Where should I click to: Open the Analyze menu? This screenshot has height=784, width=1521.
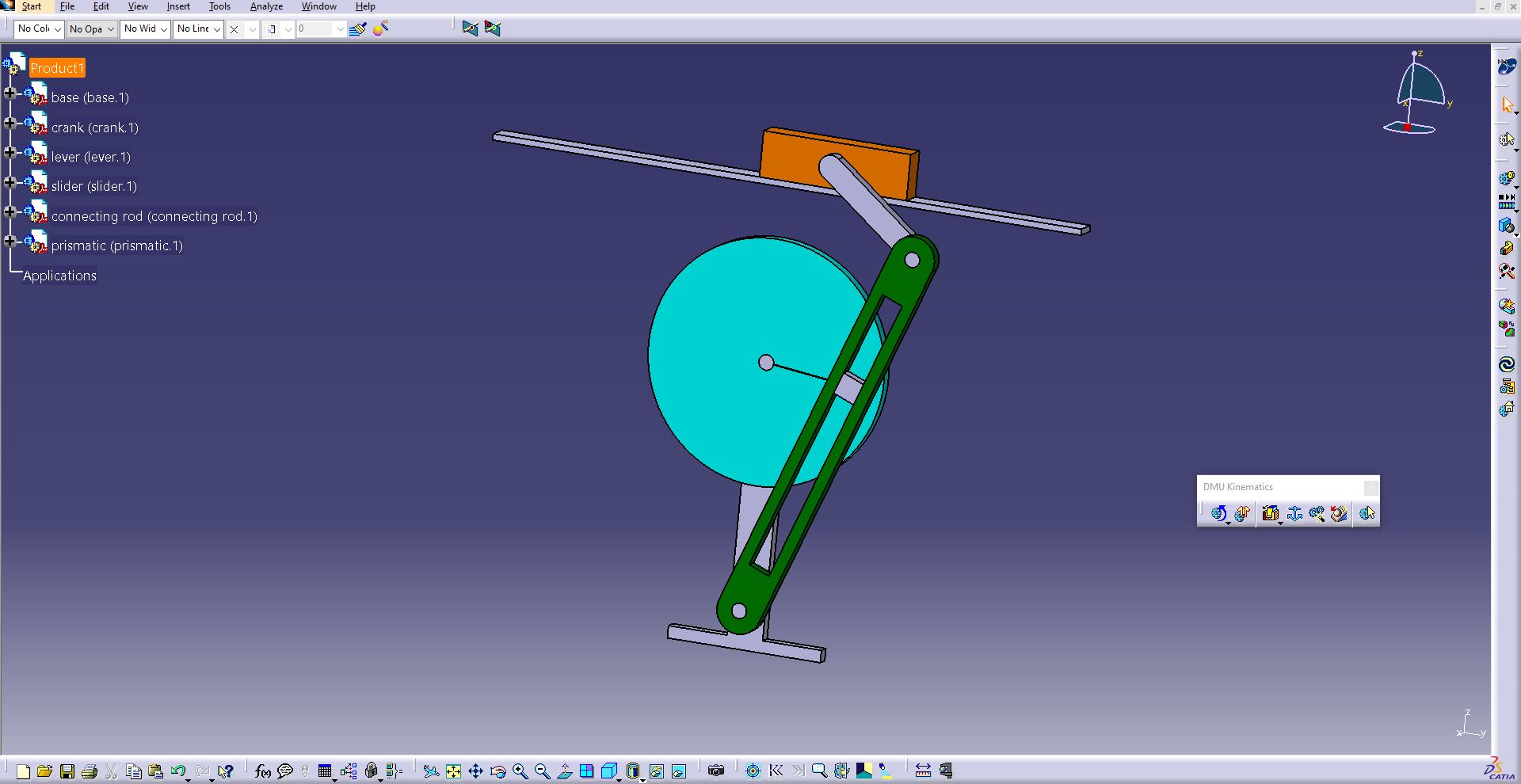coord(266,6)
